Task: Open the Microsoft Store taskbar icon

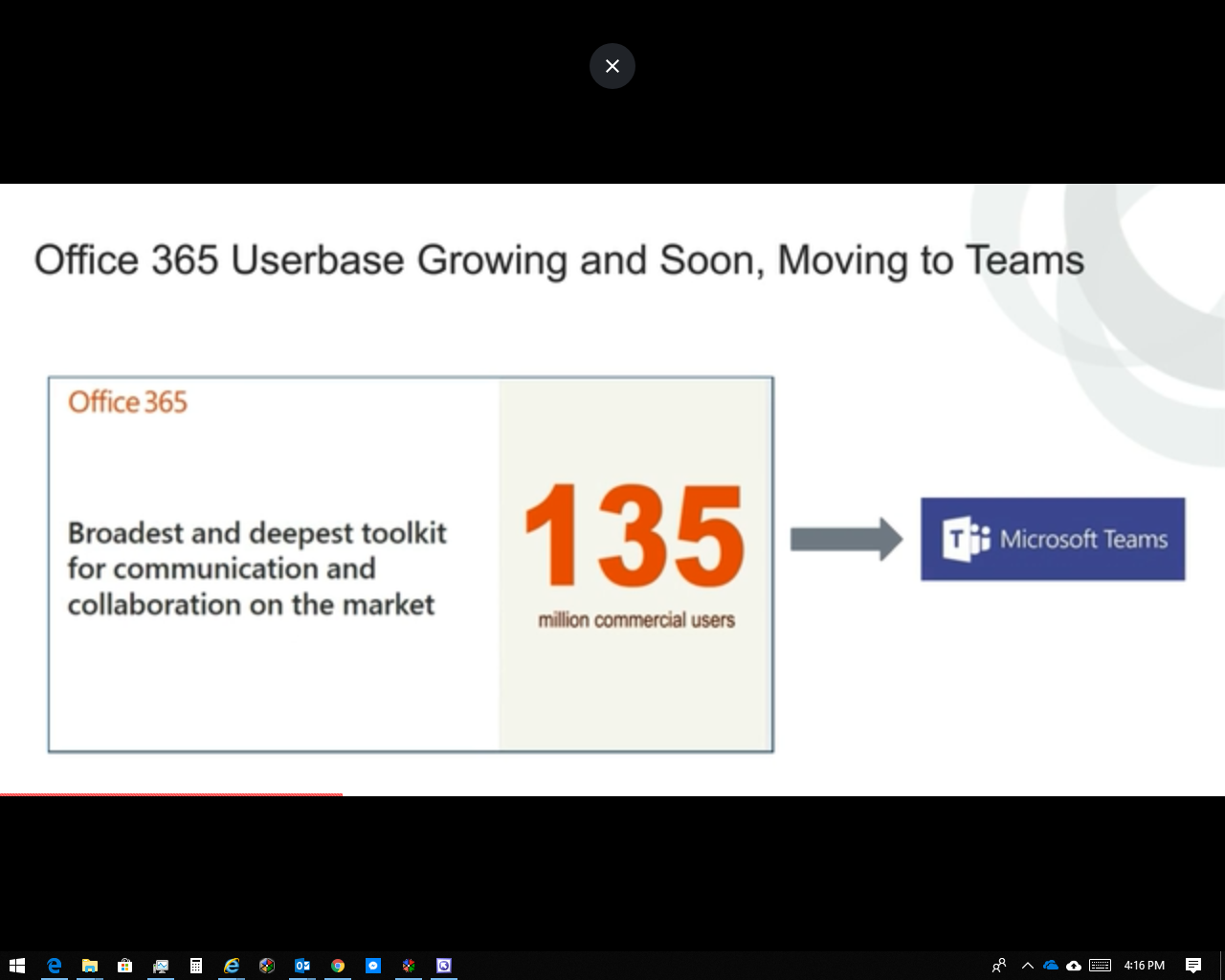Action: [124, 966]
